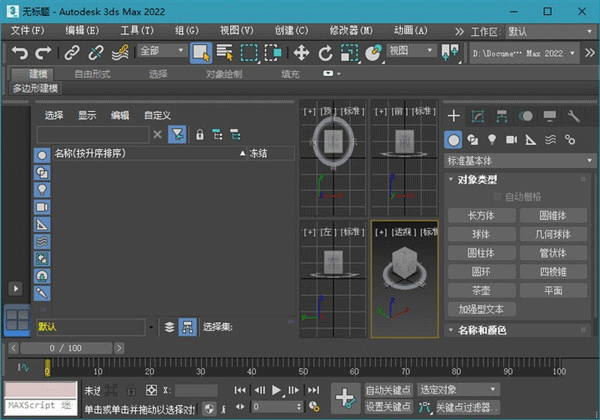Open the 标准基本体 dropdown list
Screen dimensions: 600x420
point(519,160)
